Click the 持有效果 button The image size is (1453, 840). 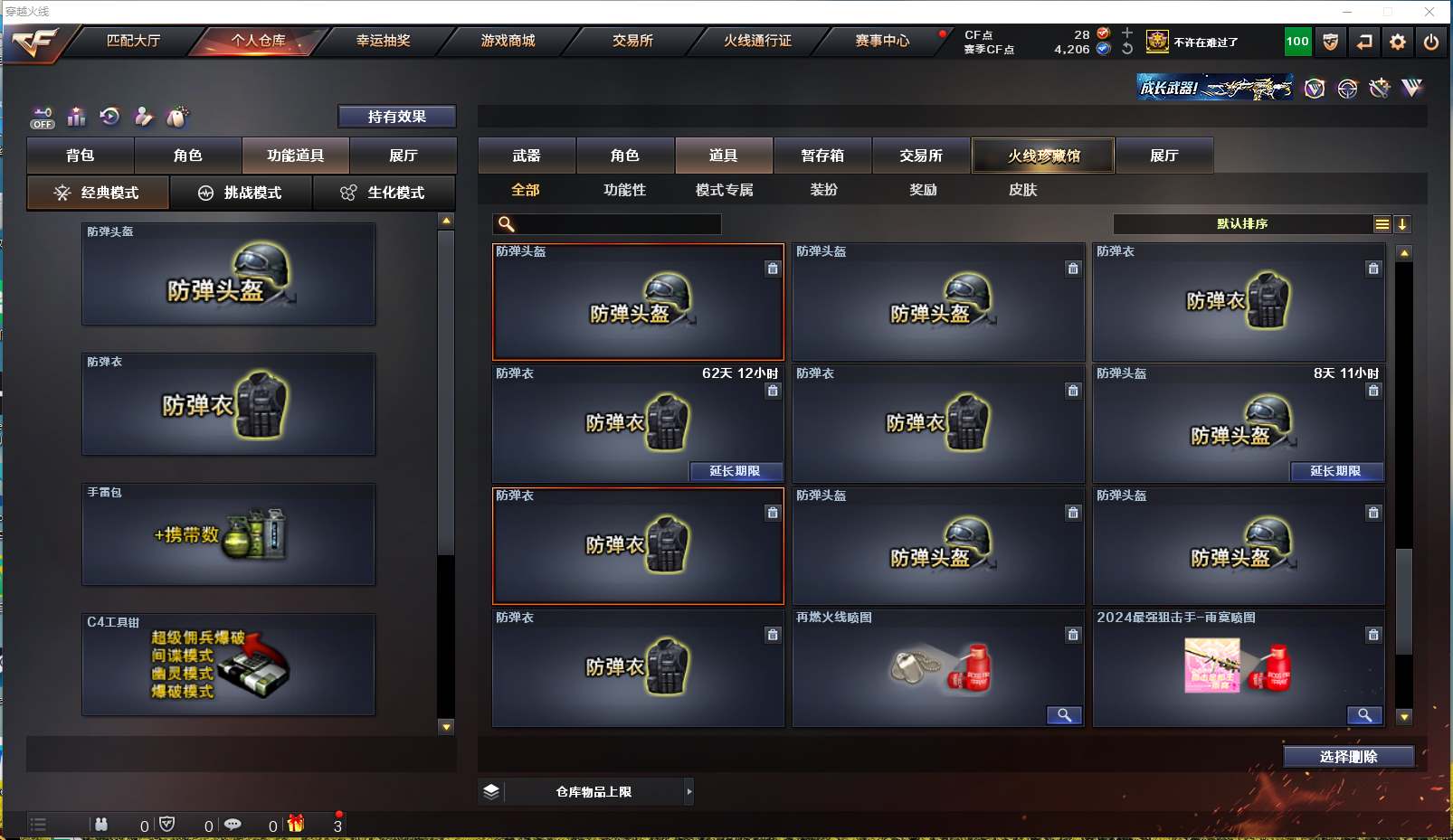397,117
